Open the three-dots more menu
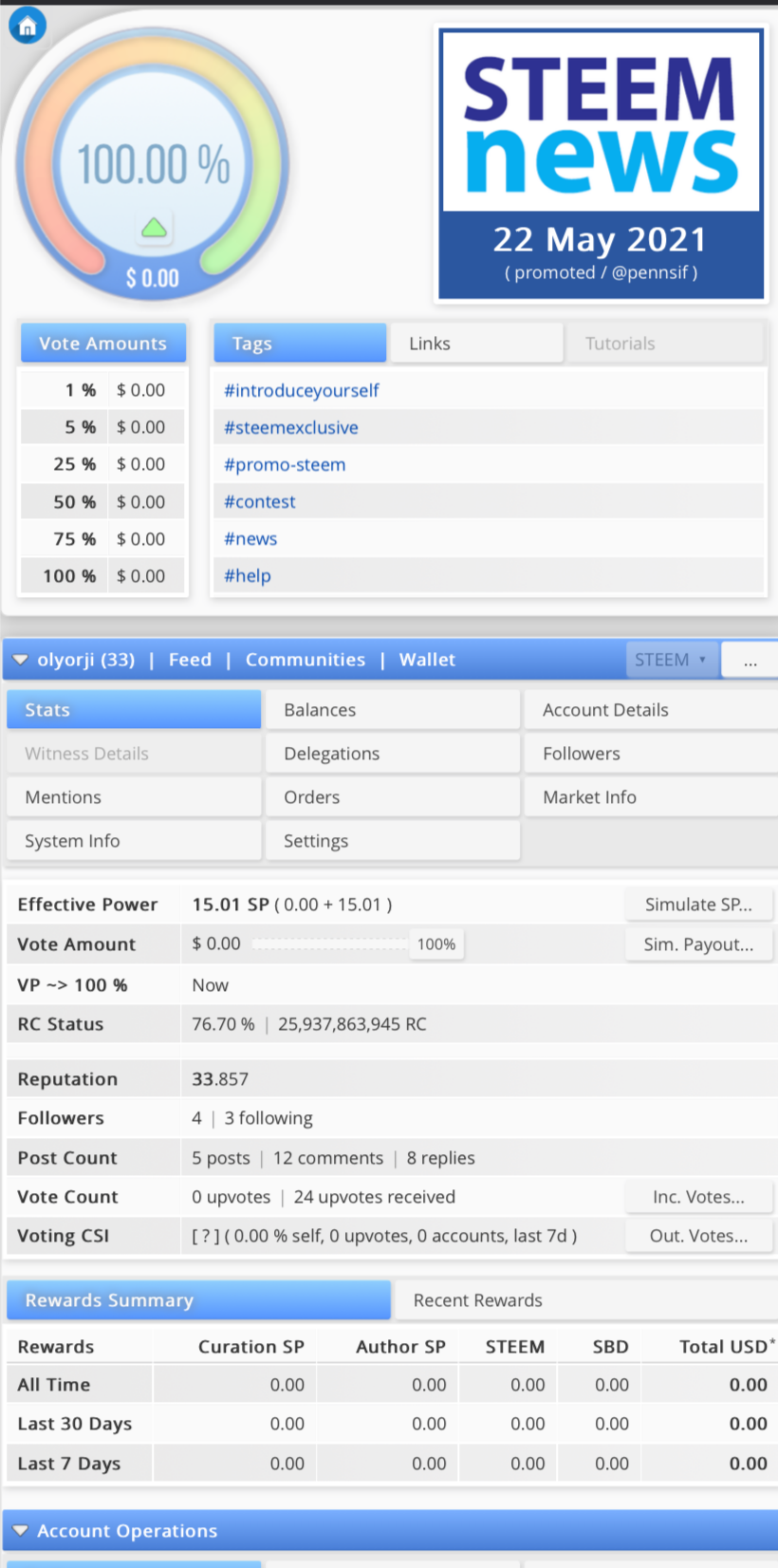The image size is (778, 1568). (x=750, y=660)
